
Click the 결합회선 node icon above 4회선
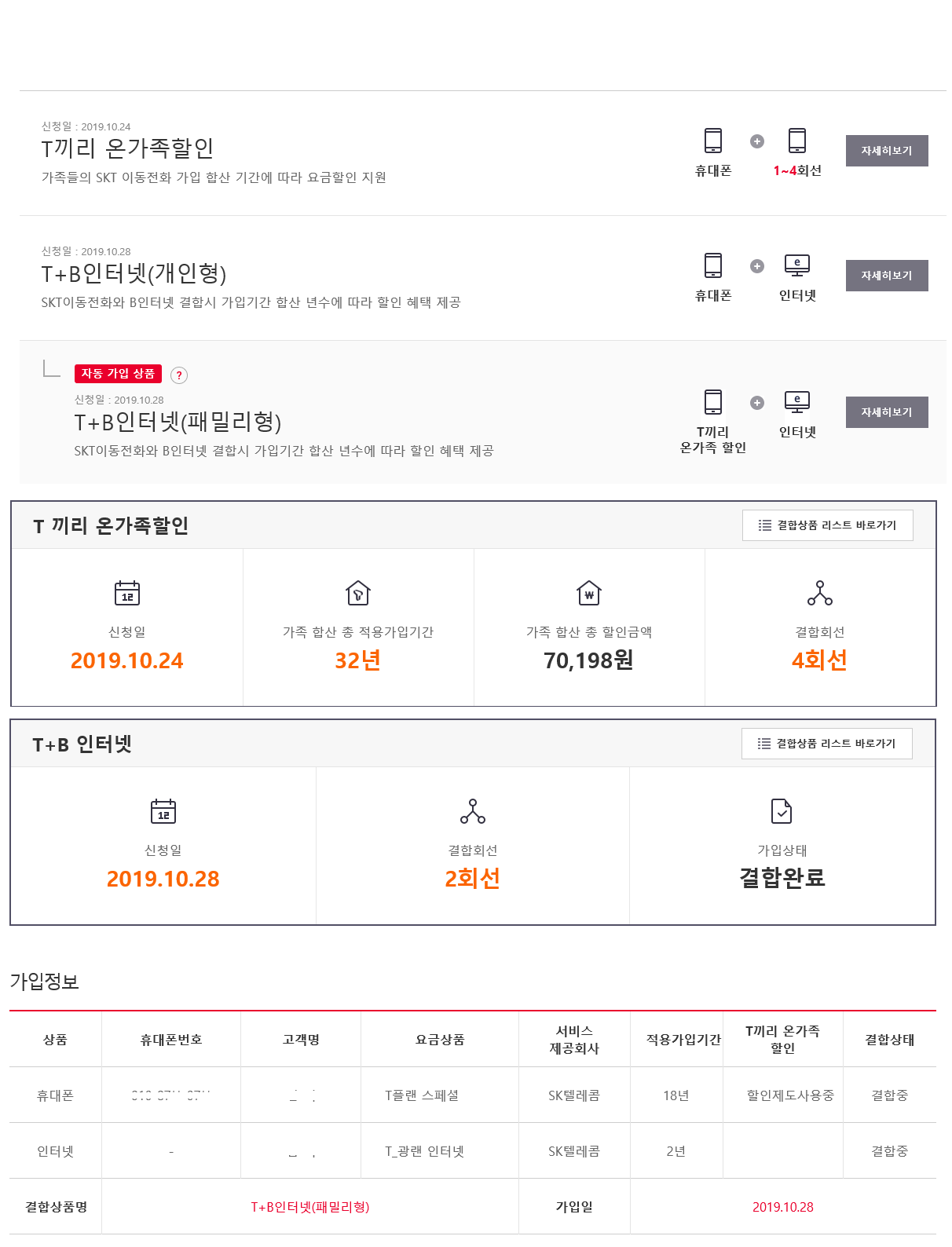[819, 594]
